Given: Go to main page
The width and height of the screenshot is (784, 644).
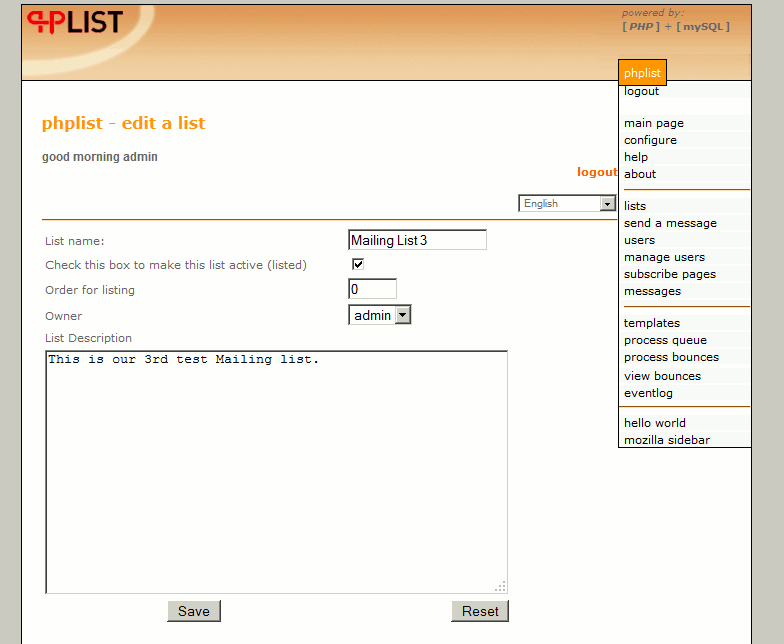Looking at the screenshot, I should pos(654,123).
